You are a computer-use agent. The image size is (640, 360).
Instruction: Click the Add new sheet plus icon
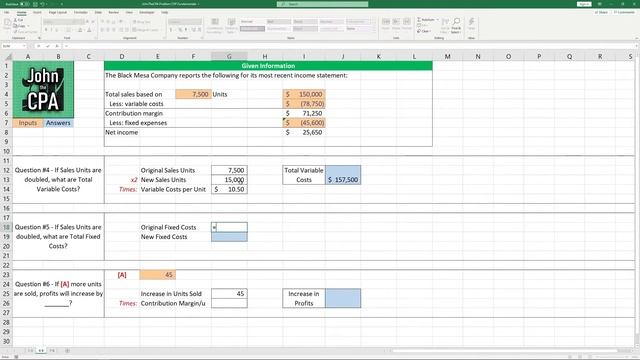click(x=67, y=351)
